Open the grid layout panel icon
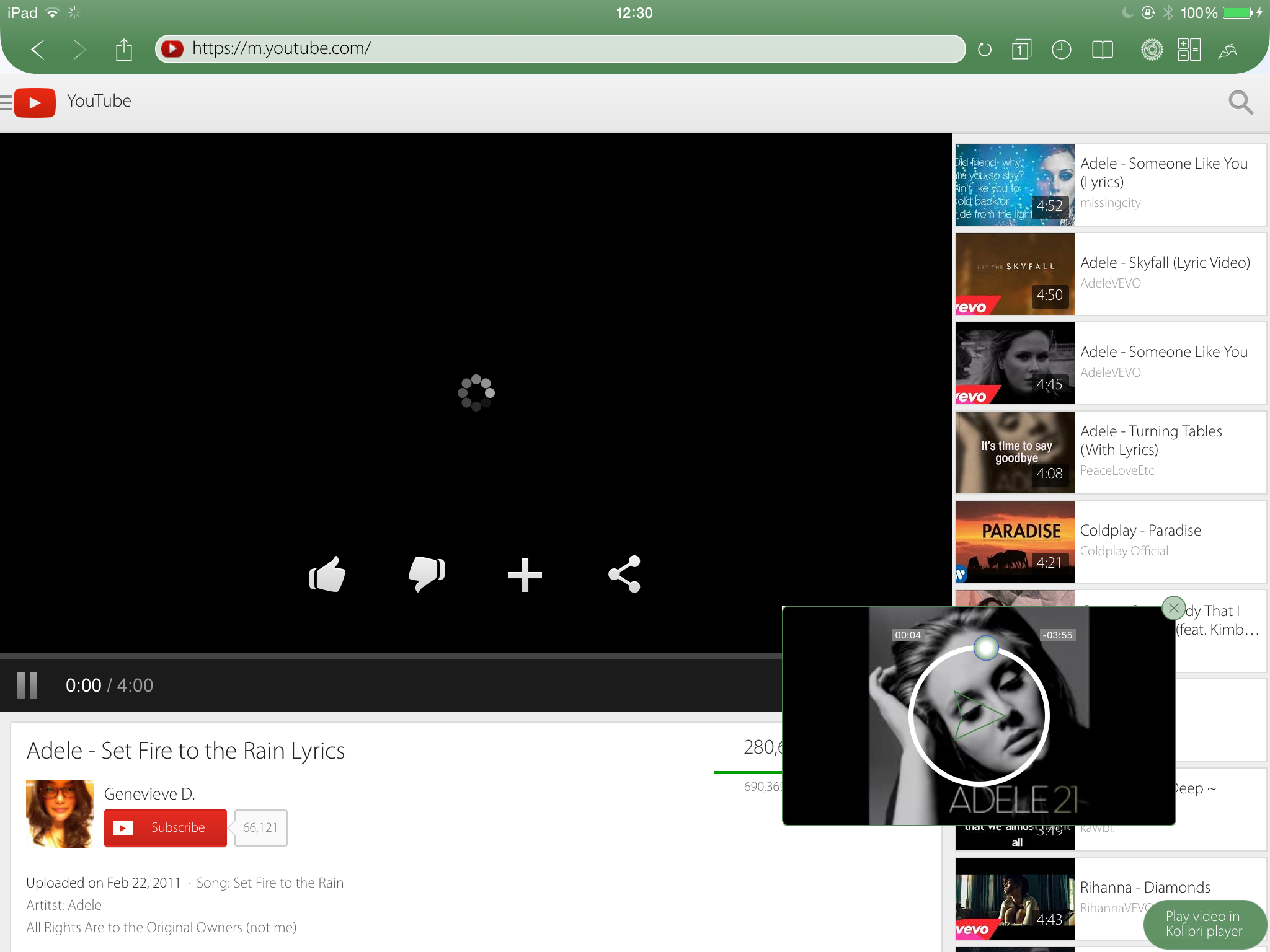The image size is (1270, 952). coord(1189,50)
